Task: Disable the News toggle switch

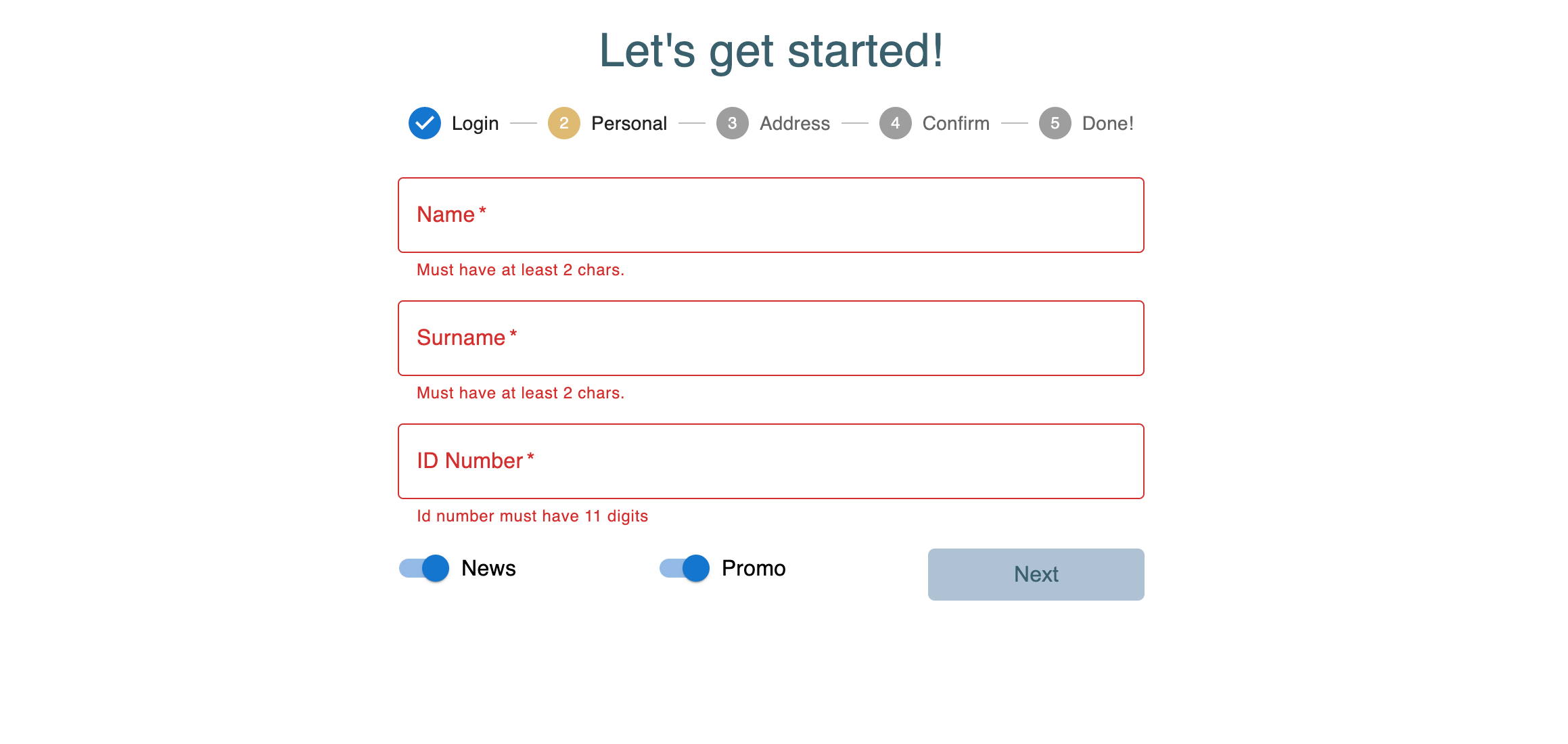Action: pyautogui.click(x=425, y=568)
